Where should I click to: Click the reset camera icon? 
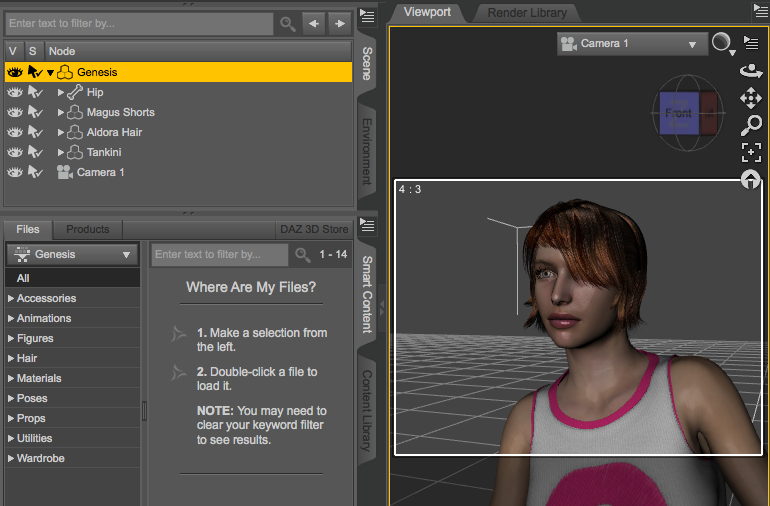tap(750, 179)
